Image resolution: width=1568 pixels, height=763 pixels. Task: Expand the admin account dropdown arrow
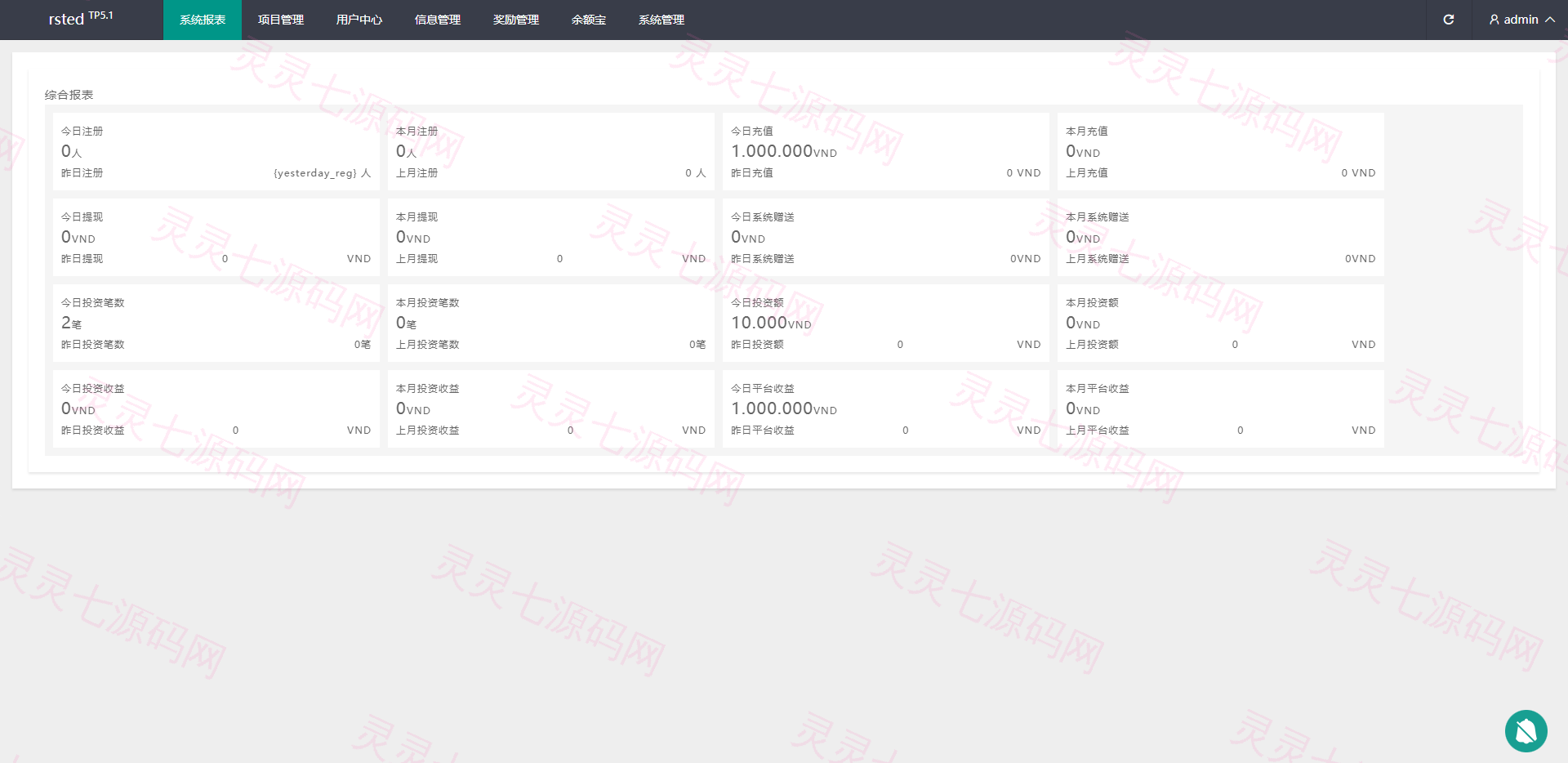1550,20
